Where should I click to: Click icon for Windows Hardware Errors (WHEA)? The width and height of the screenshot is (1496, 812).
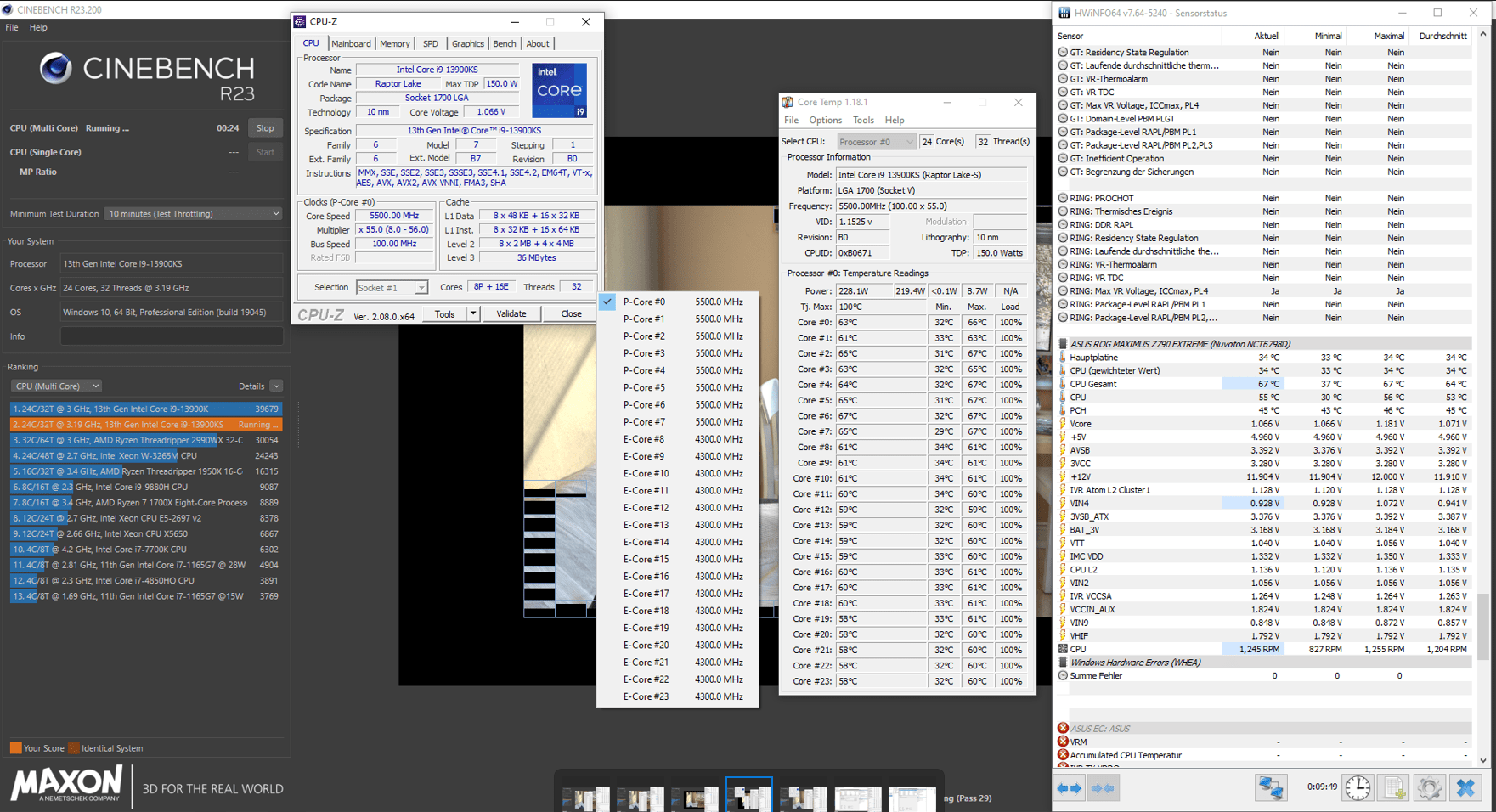click(x=1063, y=663)
